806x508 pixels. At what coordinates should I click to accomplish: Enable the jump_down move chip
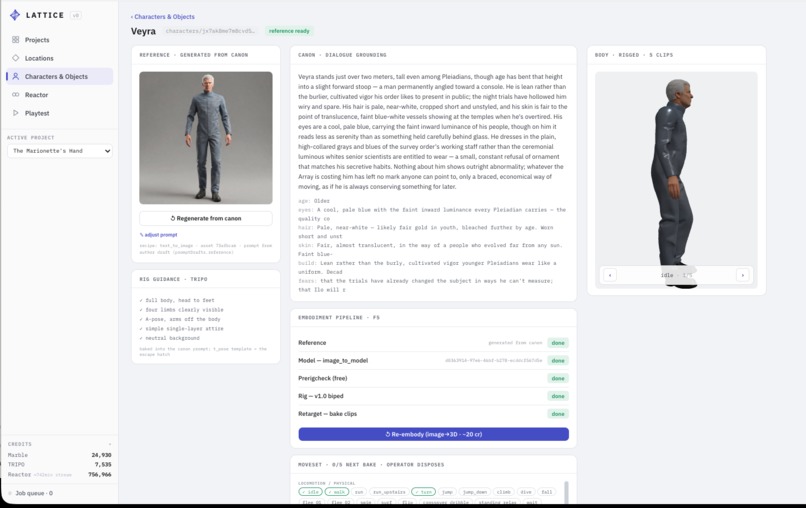click(x=474, y=492)
